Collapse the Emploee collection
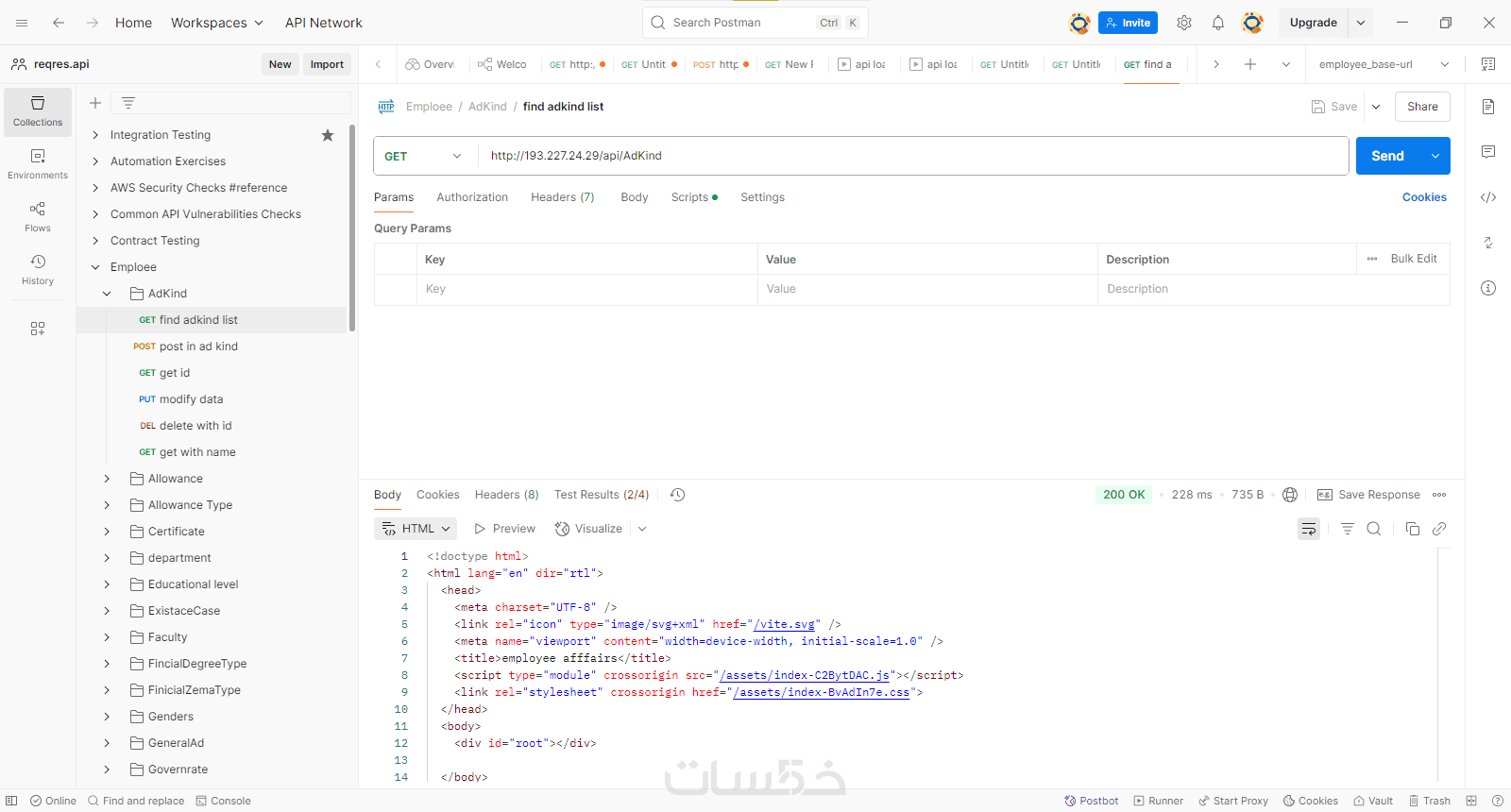The height and width of the screenshot is (812, 1511). [95, 267]
